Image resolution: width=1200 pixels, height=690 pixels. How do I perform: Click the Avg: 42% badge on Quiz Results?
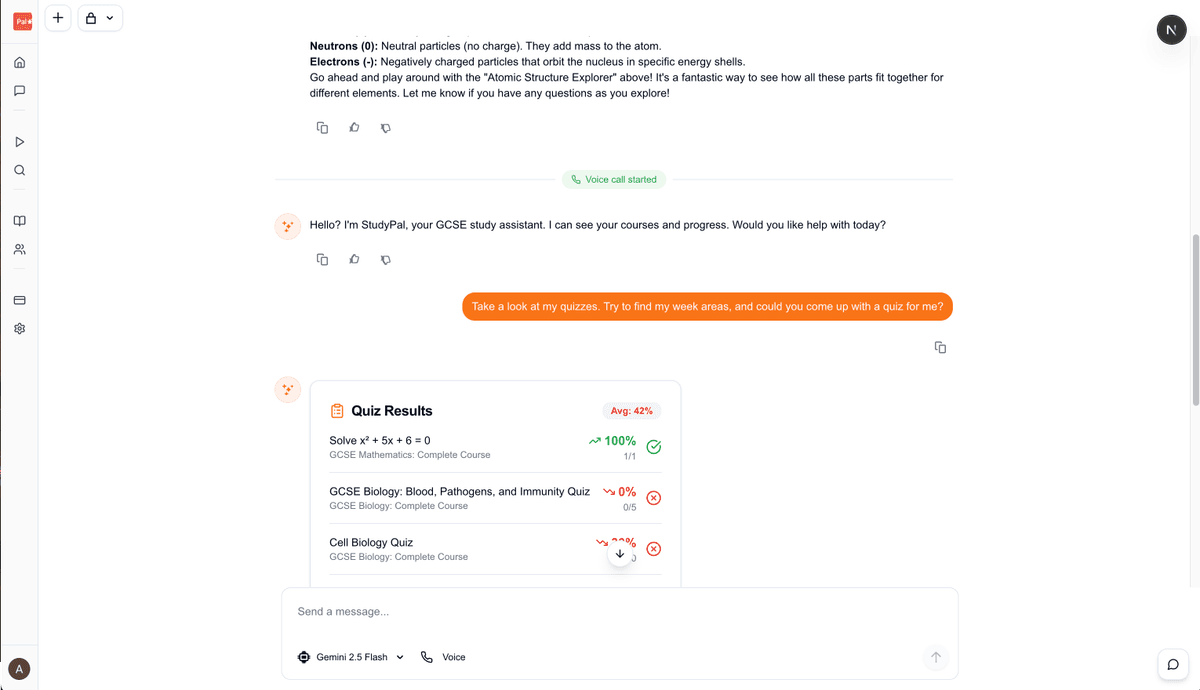pos(631,411)
